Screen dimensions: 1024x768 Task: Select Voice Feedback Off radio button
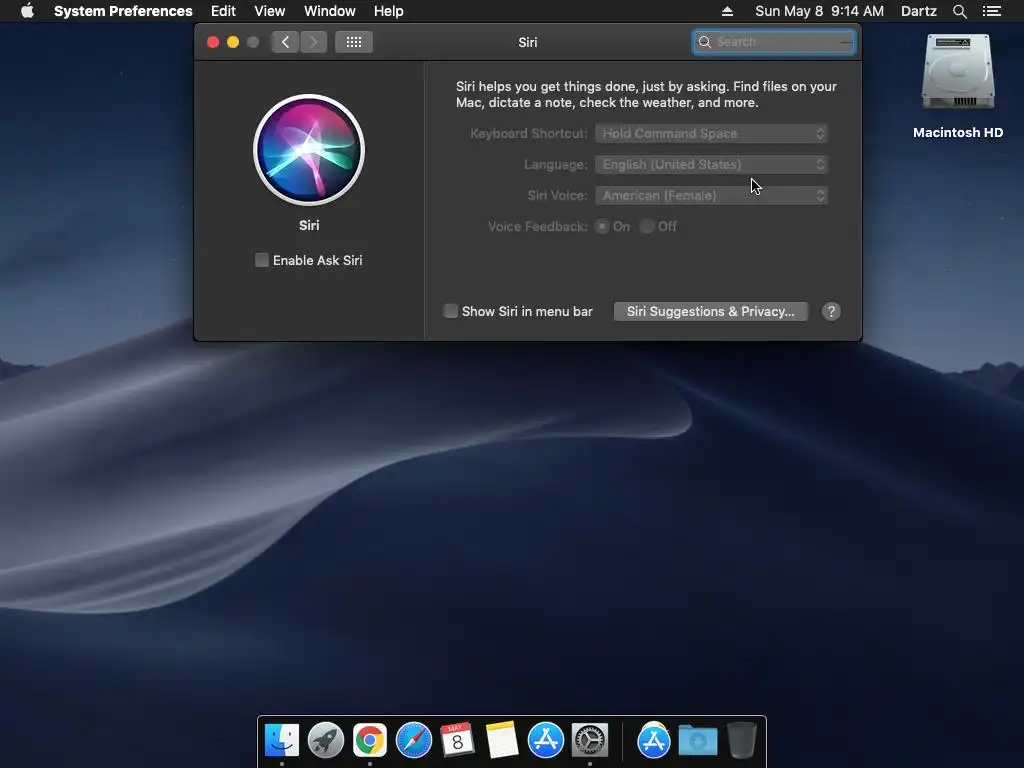pyautogui.click(x=647, y=226)
